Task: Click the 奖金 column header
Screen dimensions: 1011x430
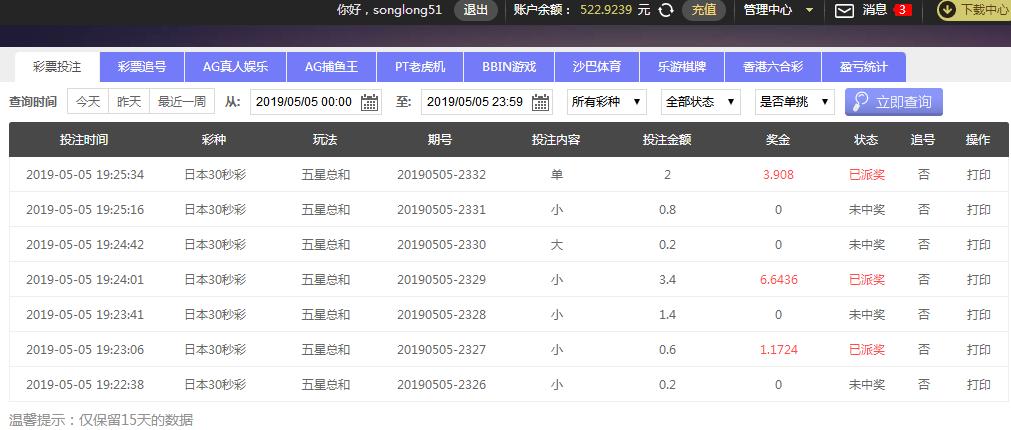Action: (778, 140)
